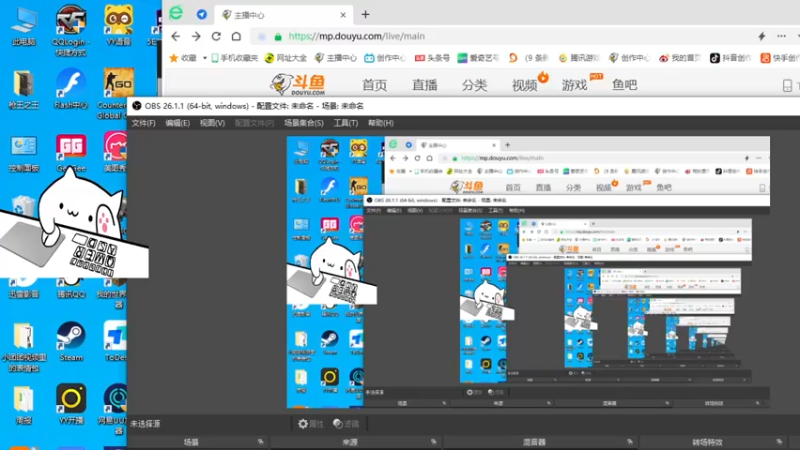This screenshot has height=450, width=800.
Task: Pop out the 场景 dock using its header icon
Action: point(261,442)
